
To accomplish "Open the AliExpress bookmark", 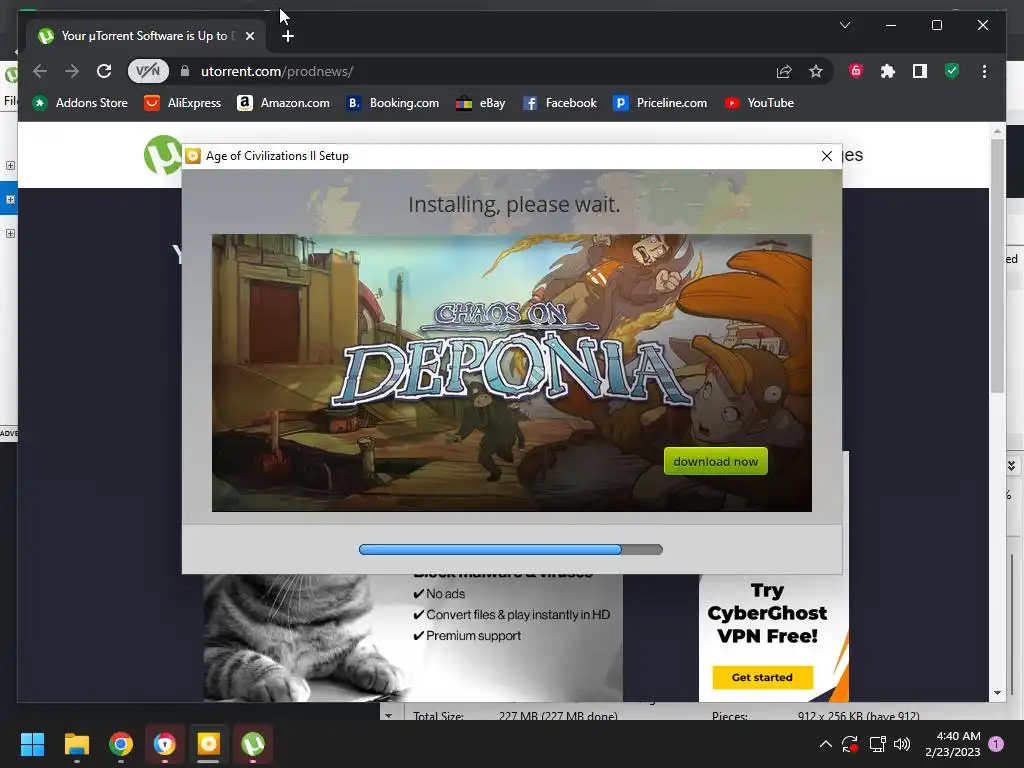I will (x=183, y=103).
